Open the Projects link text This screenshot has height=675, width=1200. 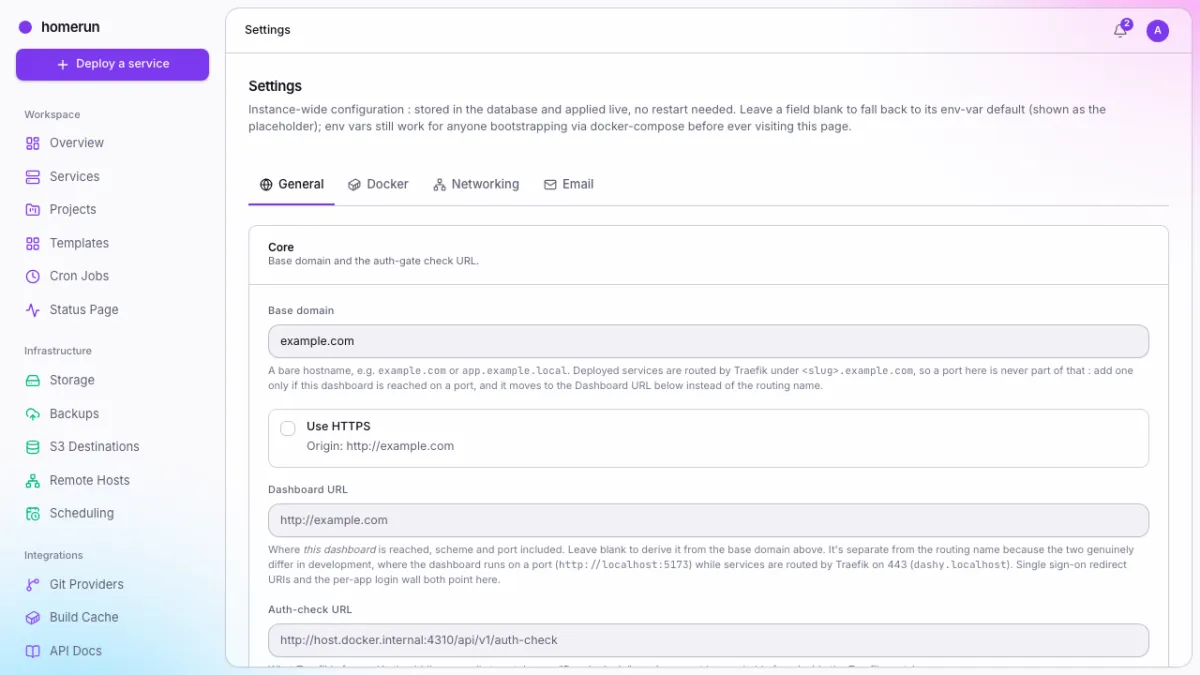click(x=73, y=210)
